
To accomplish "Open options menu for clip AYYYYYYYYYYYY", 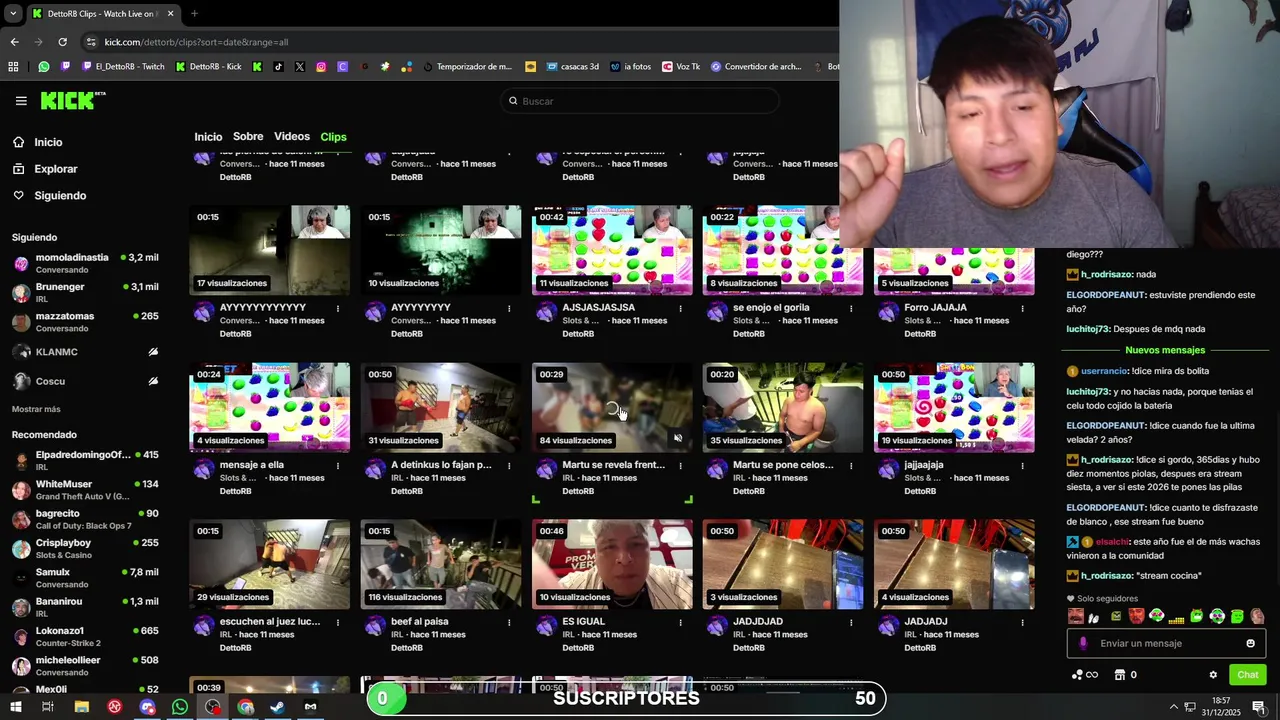I will [x=338, y=309].
